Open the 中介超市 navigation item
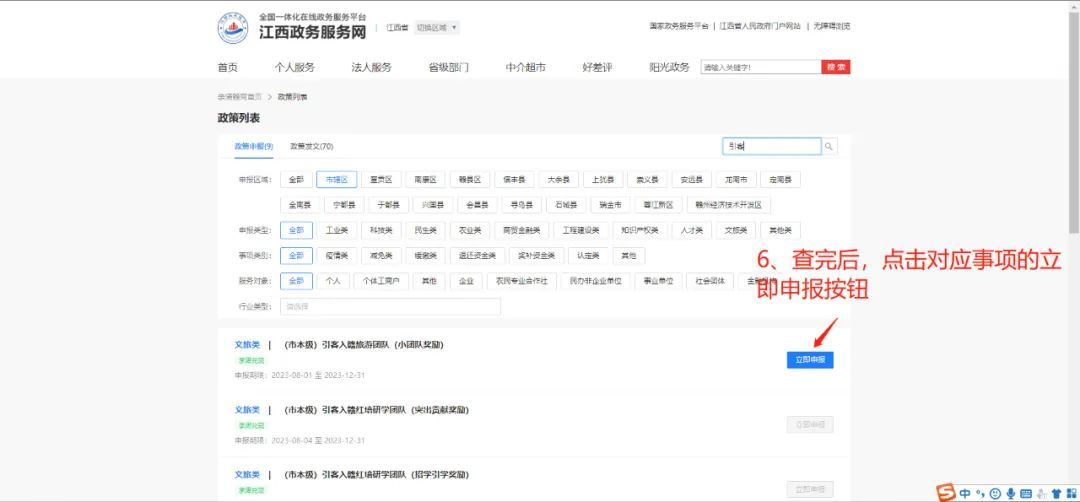The width and height of the screenshot is (1080, 502). click(526, 67)
